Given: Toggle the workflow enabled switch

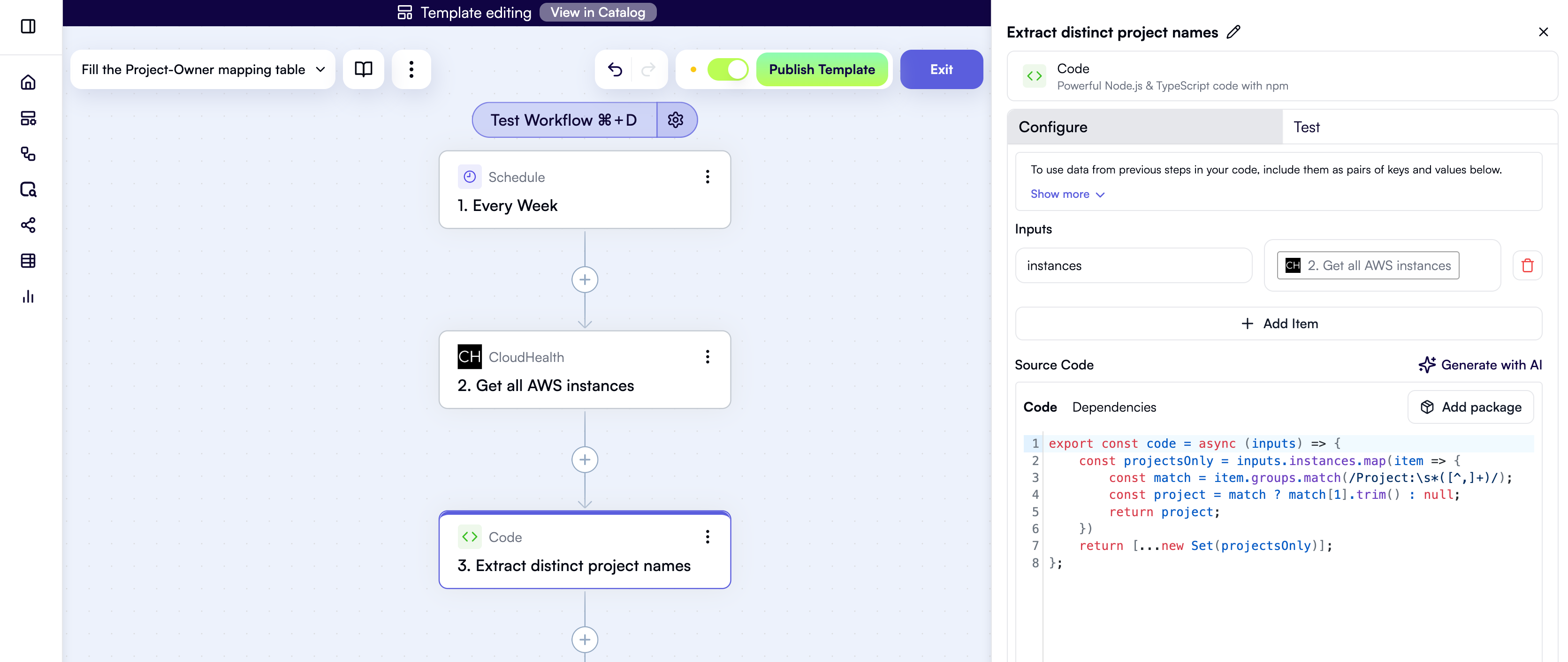Looking at the screenshot, I should (x=727, y=69).
